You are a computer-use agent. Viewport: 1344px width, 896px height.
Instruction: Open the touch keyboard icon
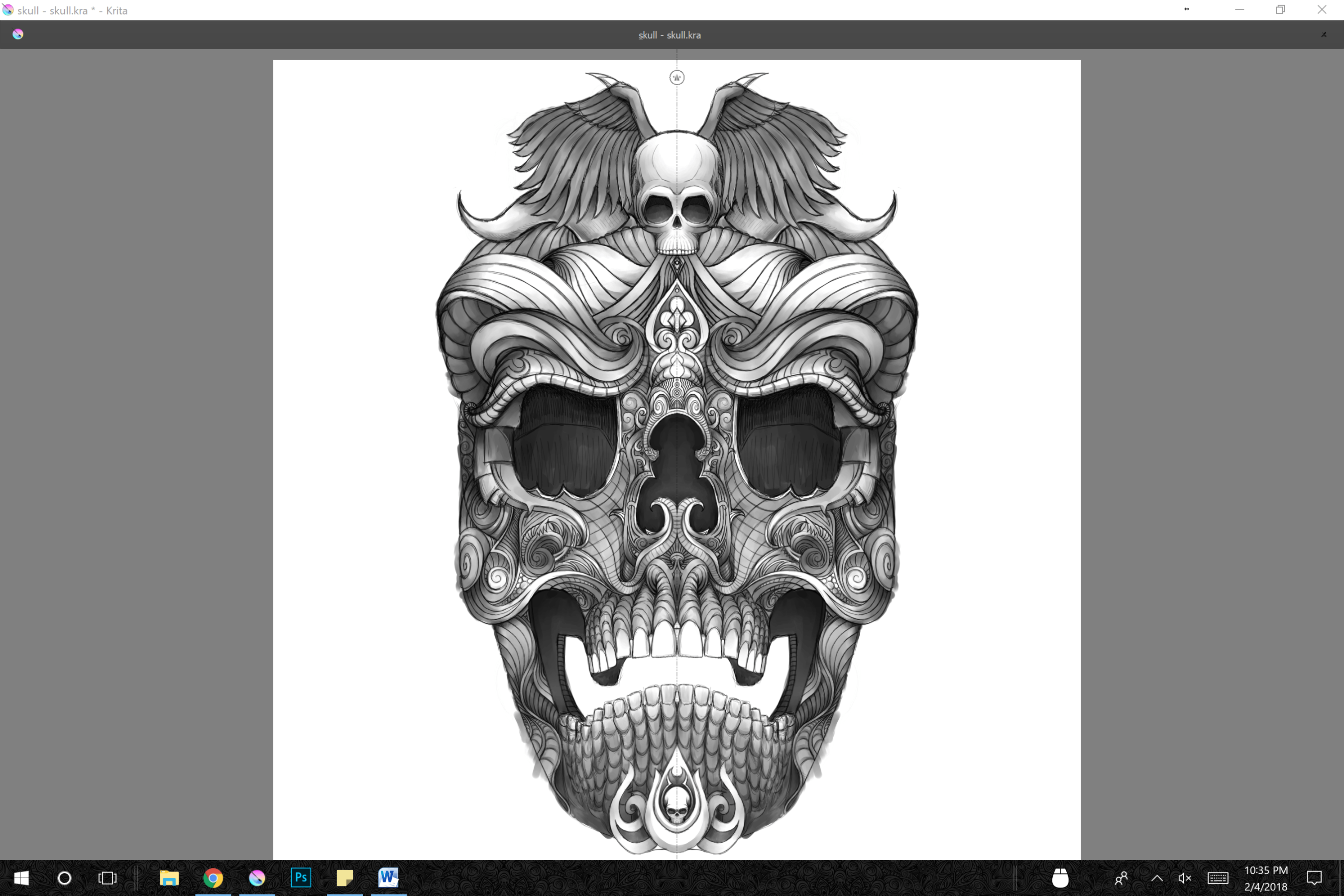[x=1218, y=878]
